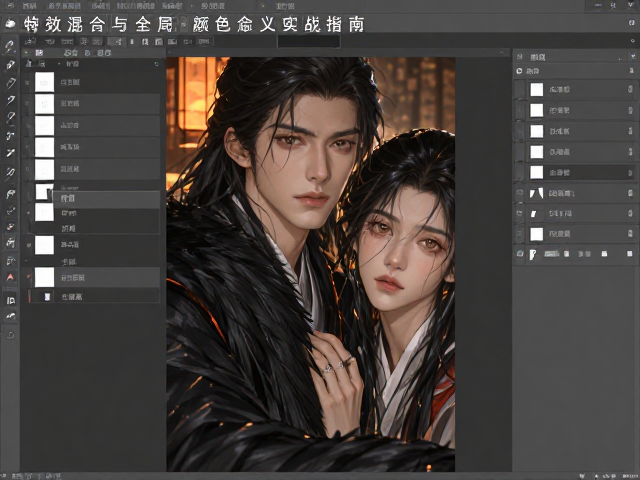Click round icon on right panel's second header row
Viewport: 640px width, 480px height.
click(x=519, y=71)
